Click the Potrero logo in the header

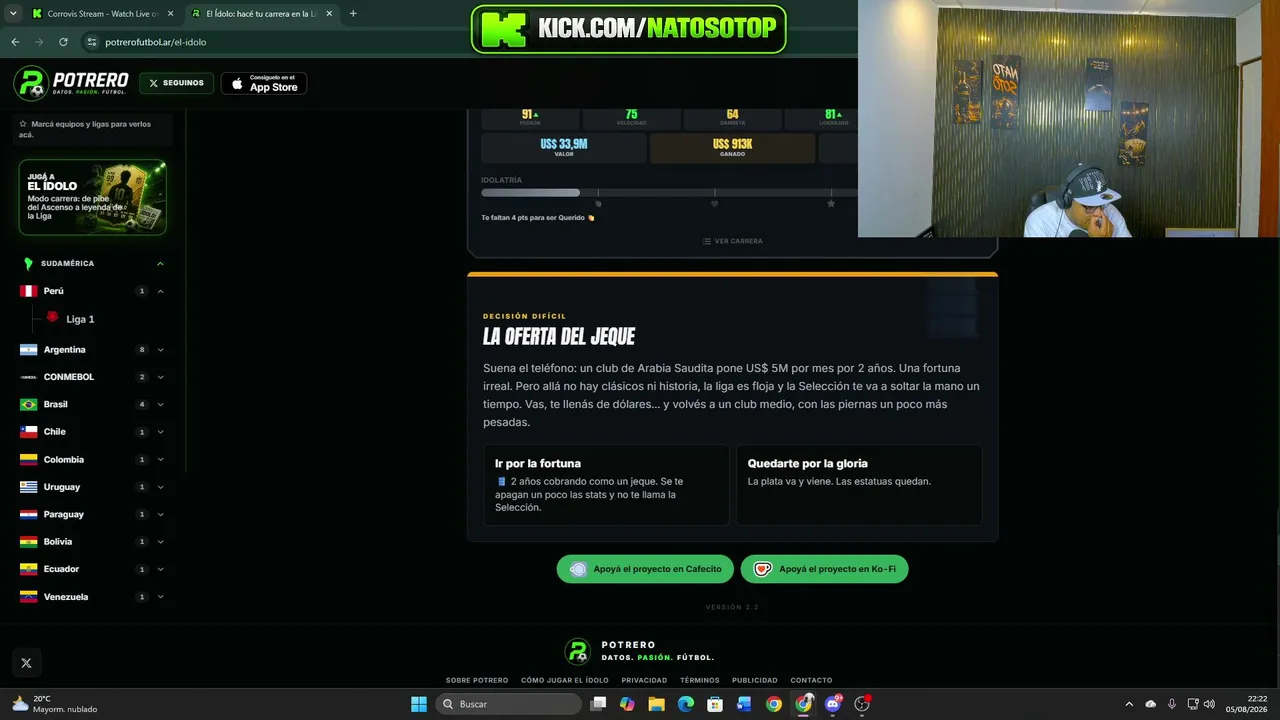(x=71, y=84)
